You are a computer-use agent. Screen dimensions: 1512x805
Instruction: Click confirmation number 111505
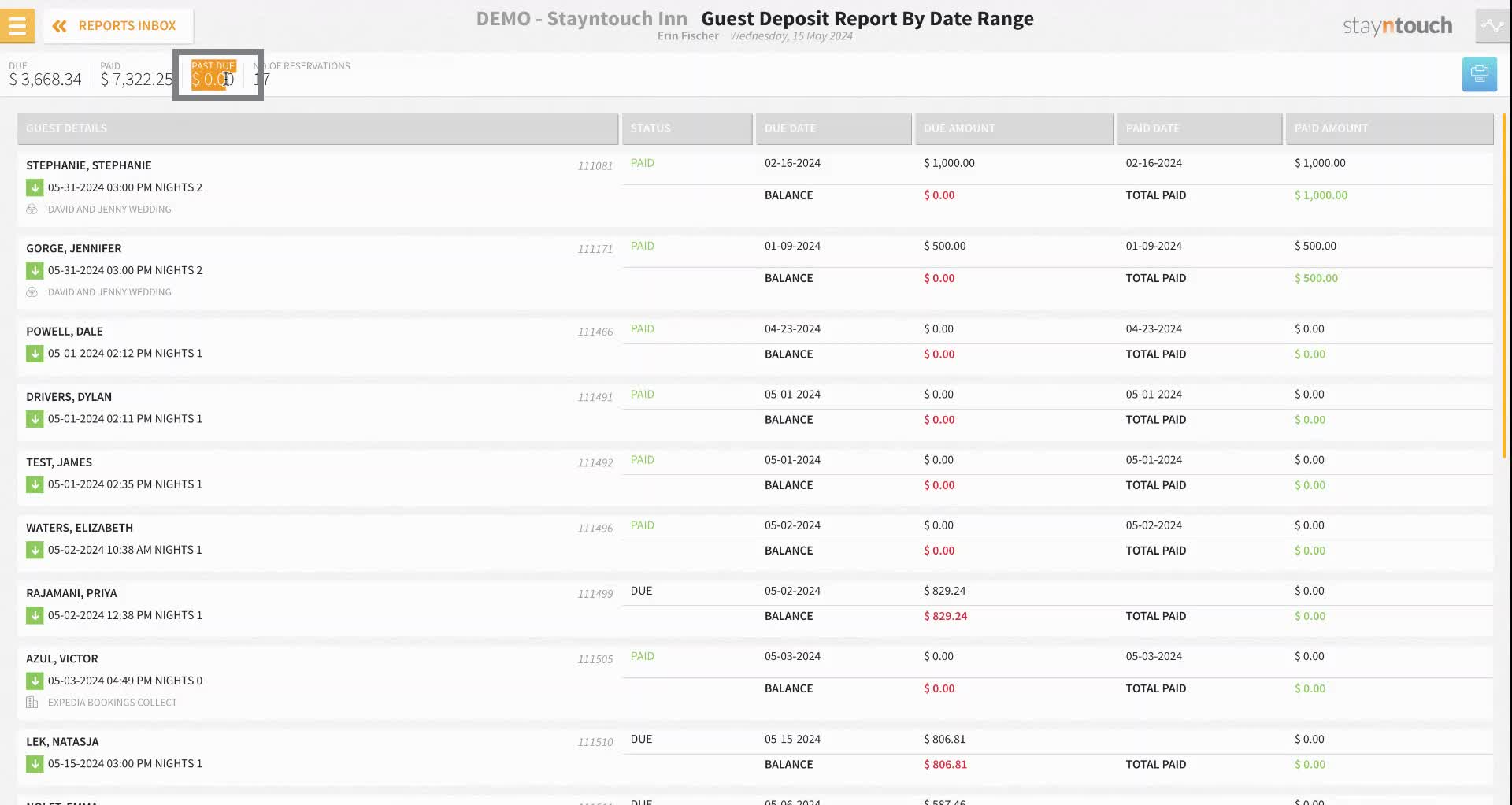click(x=595, y=658)
